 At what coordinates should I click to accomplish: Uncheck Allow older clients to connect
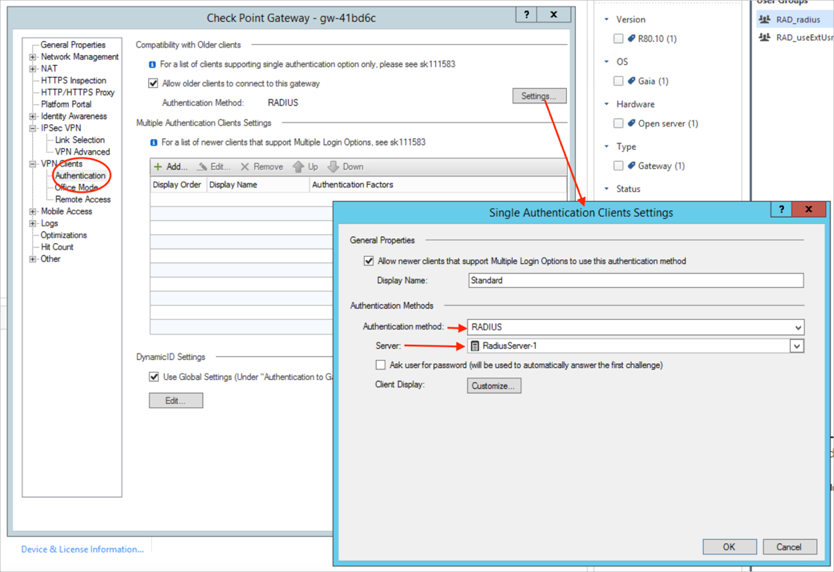tap(153, 83)
